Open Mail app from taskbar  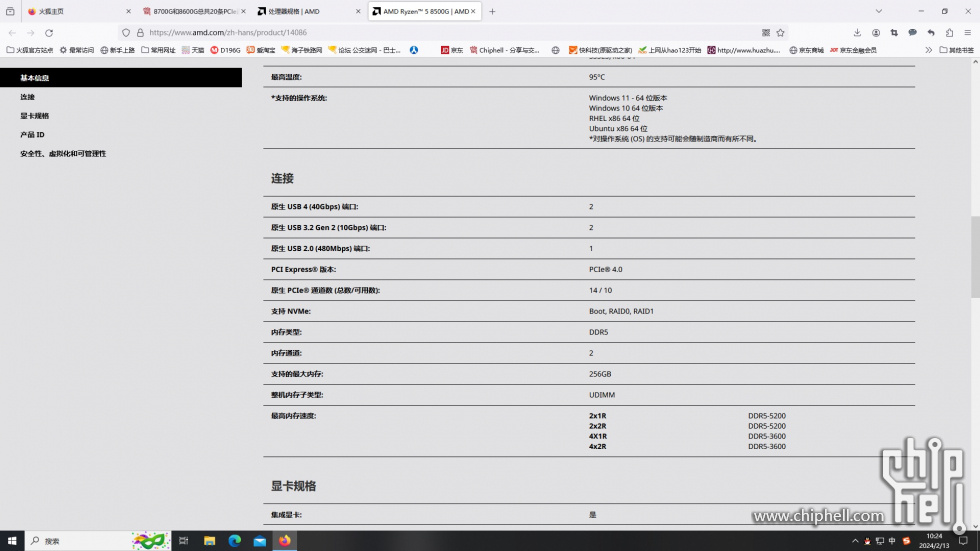tap(260, 541)
